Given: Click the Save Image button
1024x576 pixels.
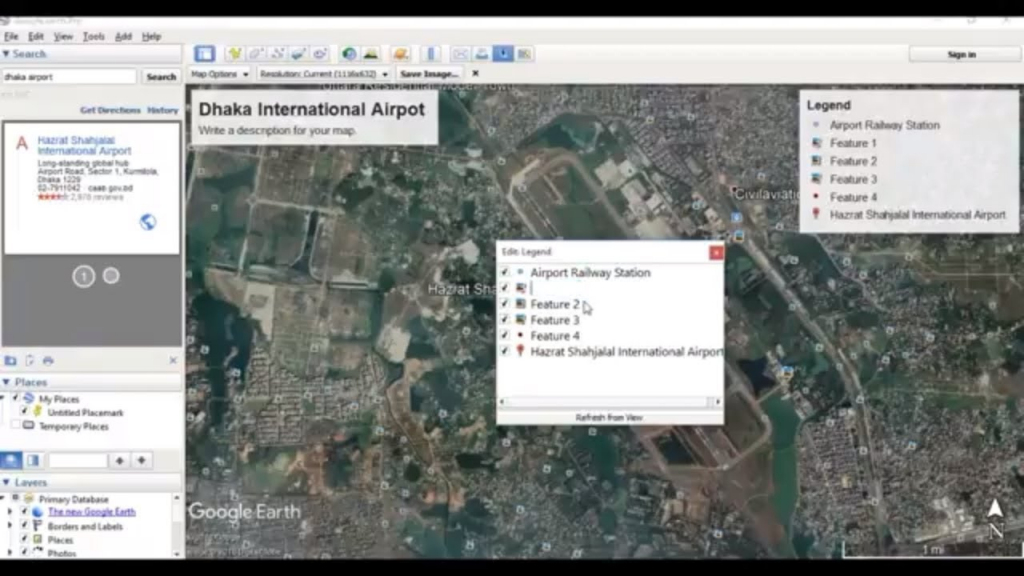Looking at the screenshot, I should 430,73.
